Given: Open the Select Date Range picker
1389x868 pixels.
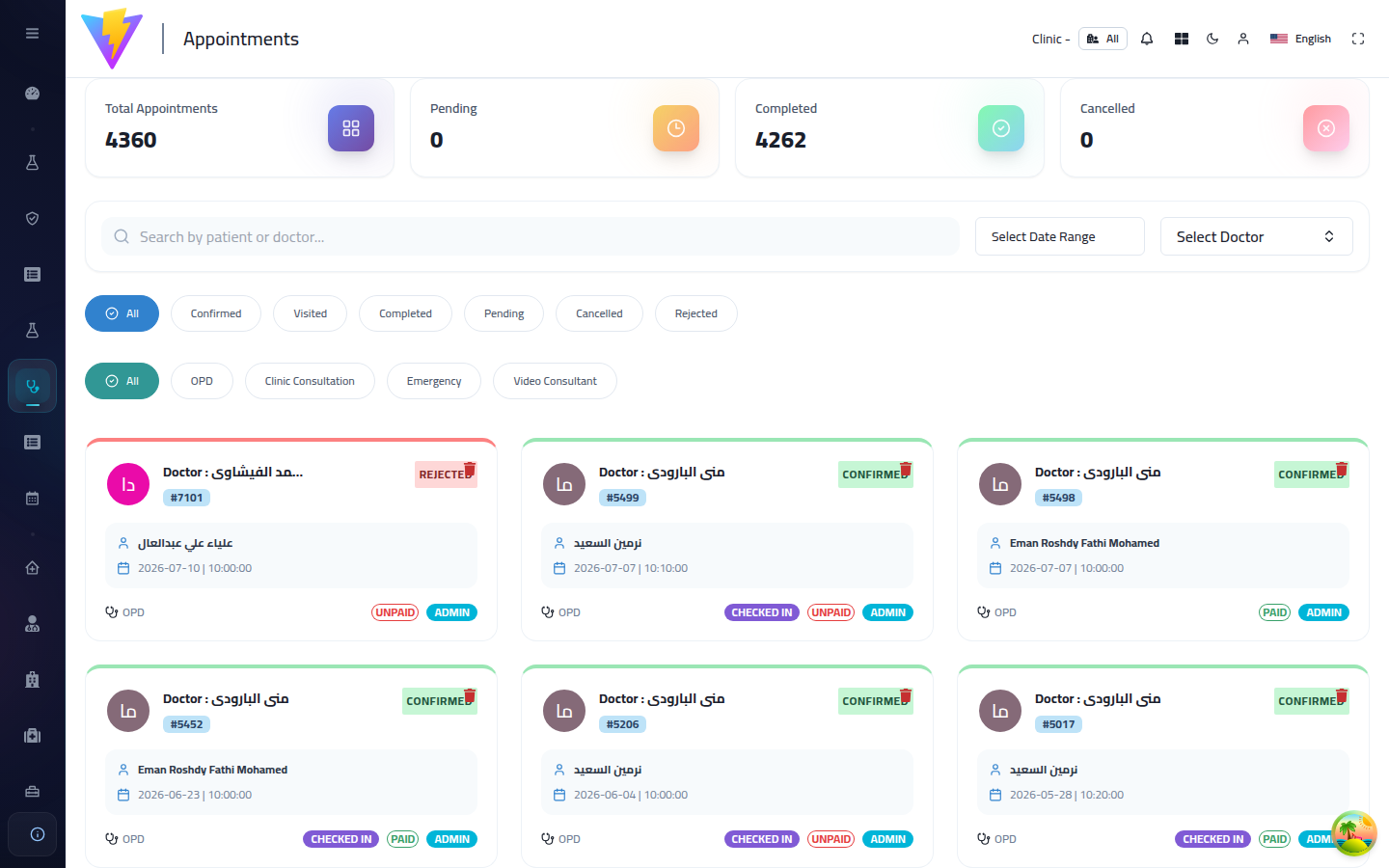Looking at the screenshot, I should click(x=1060, y=236).
